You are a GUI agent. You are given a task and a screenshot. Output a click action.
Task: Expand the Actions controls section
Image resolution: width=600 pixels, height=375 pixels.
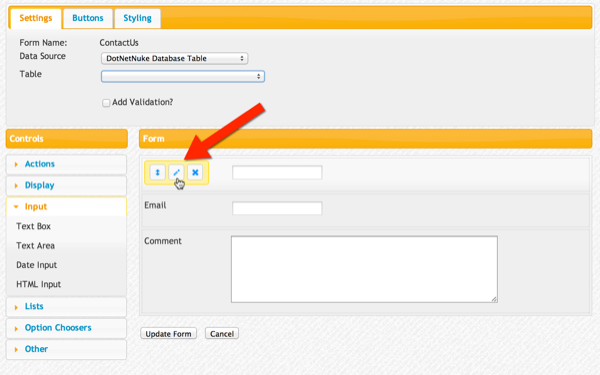(66, 164)
